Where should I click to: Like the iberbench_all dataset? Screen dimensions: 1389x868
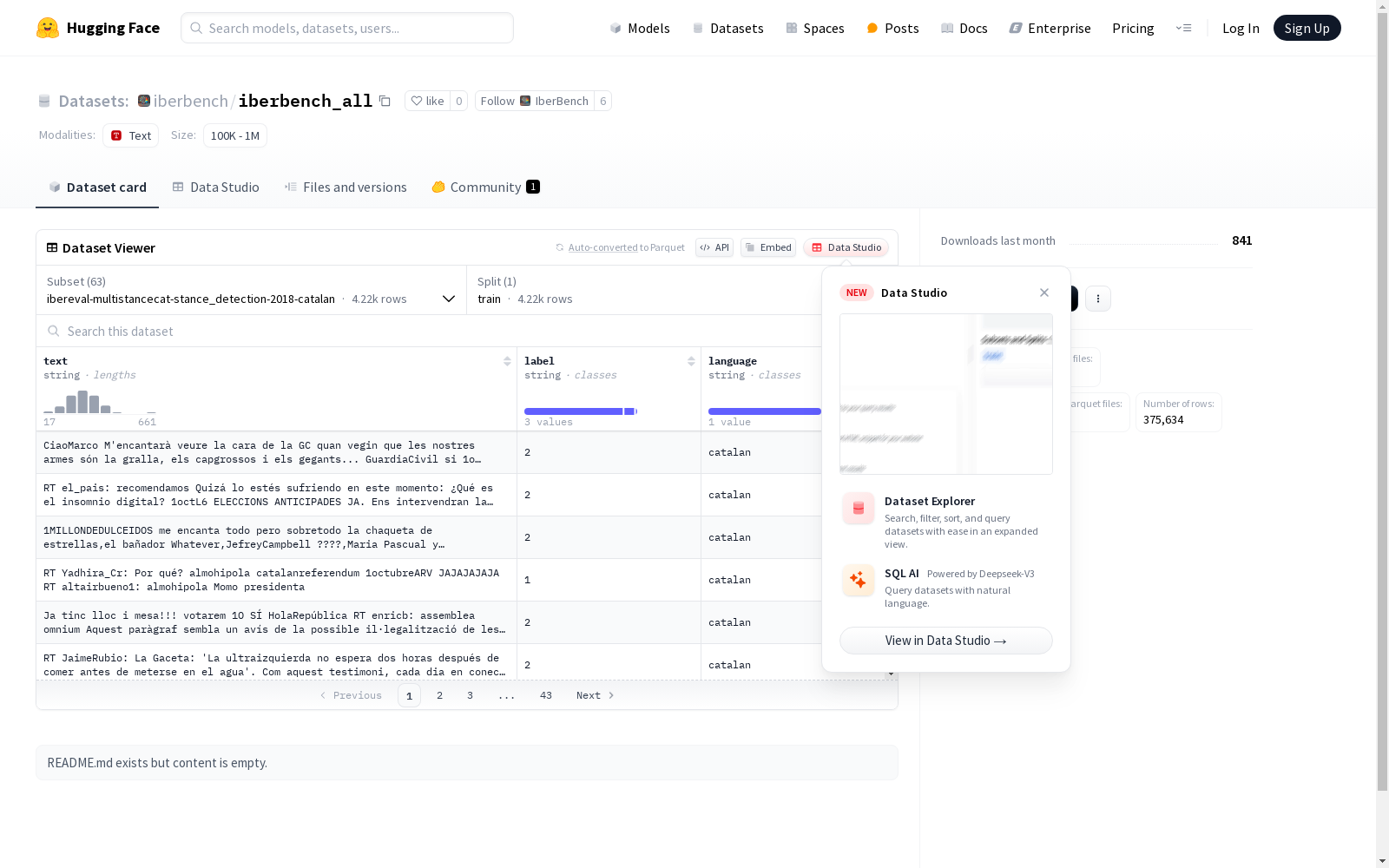[x=427, y=101]
